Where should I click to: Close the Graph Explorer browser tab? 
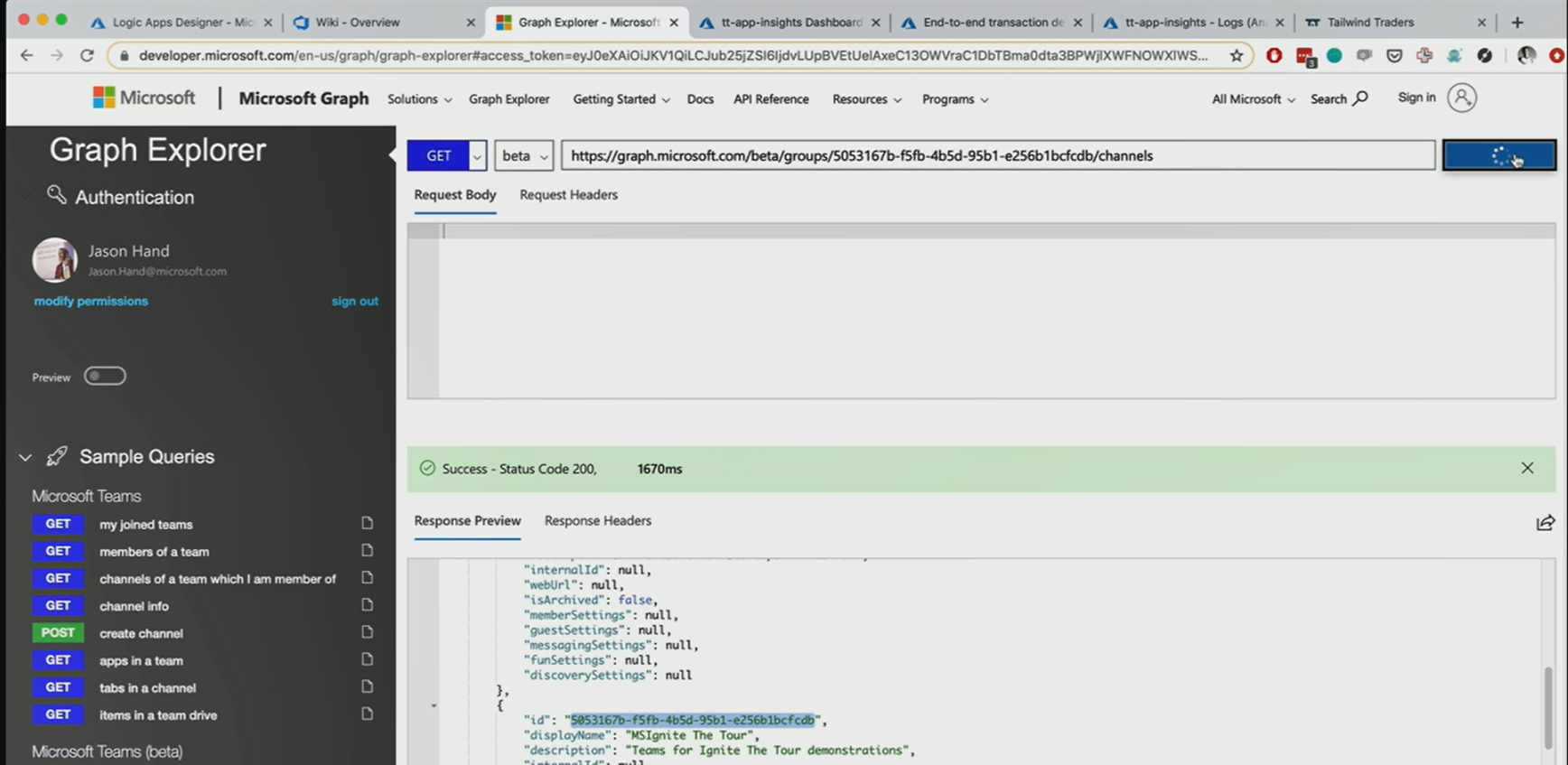tap(674, 22)
